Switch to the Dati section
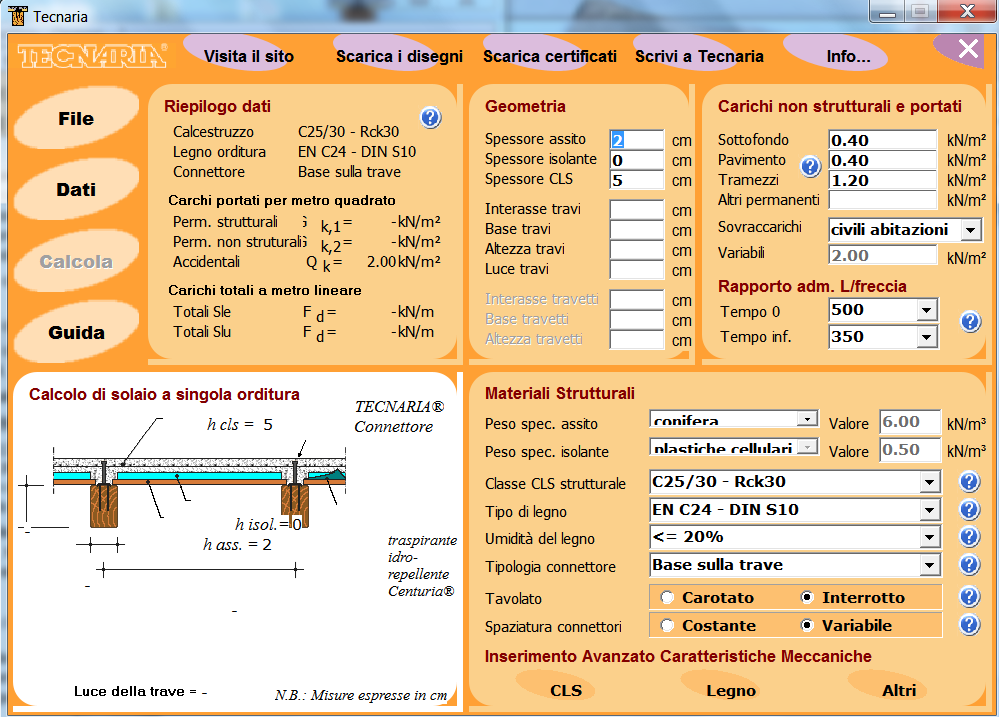 pyautogui.click(x=76, y=189)
